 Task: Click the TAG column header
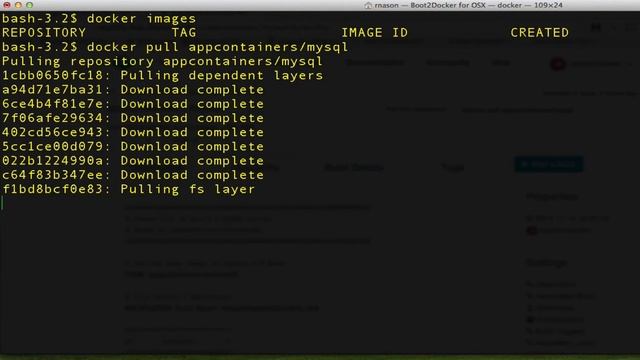(x=184, y=33)
